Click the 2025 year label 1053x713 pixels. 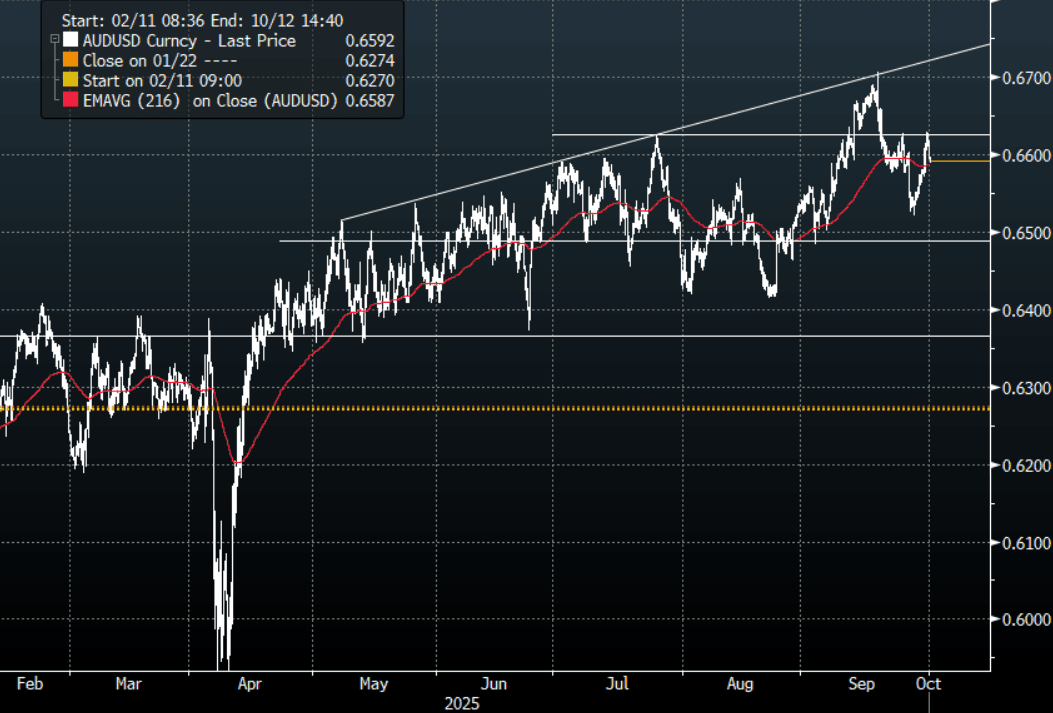(x=462, y=704)
